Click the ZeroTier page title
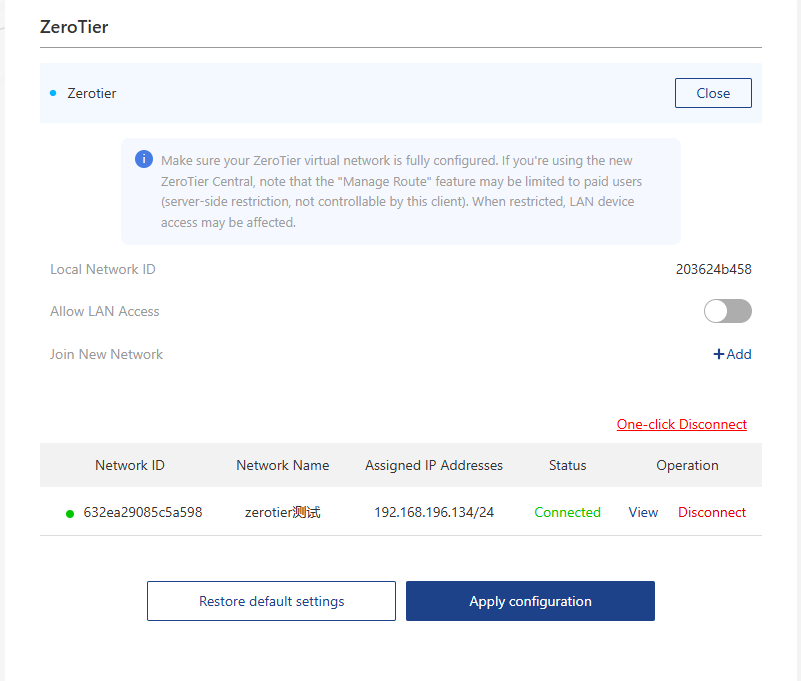801x681 pixels. pos(74,27)
